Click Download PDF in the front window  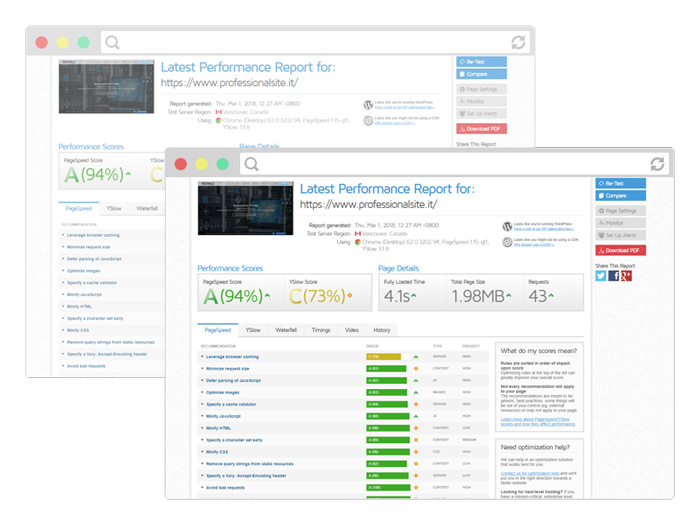621,250
